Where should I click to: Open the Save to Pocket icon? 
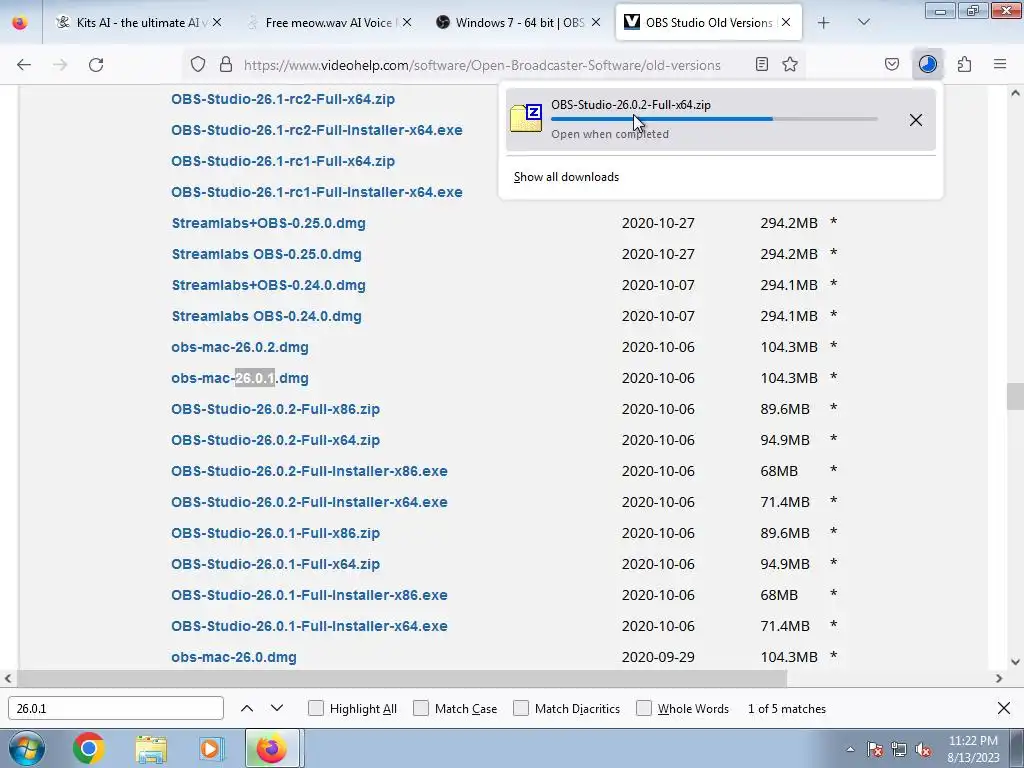pyautogui.click(x=892, y=65)
